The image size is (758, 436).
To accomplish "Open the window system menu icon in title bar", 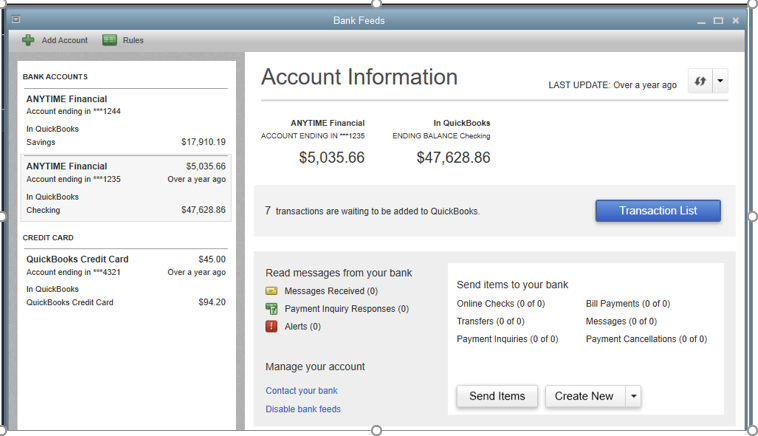I will 15,20.
